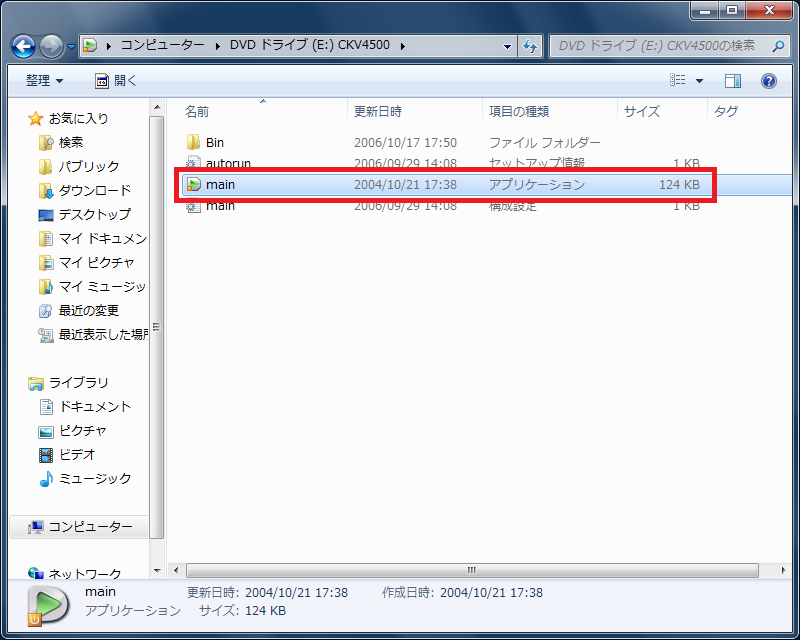
Task: Open the view options dropdown arrow
Action: [x=699, y=81]
